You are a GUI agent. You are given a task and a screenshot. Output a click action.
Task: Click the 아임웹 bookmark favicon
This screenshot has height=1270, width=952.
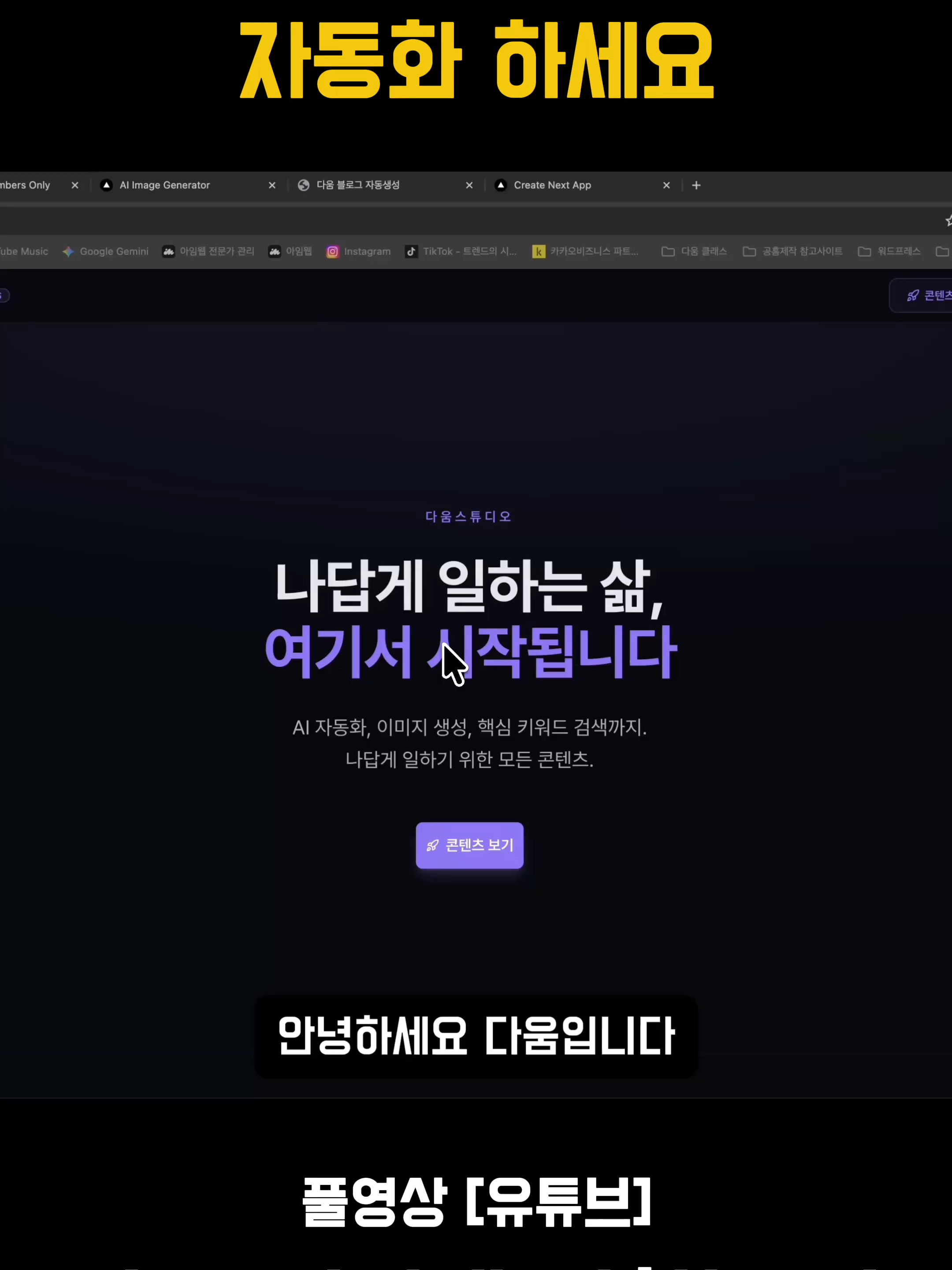pyautogui.click(x=275, y=251)
